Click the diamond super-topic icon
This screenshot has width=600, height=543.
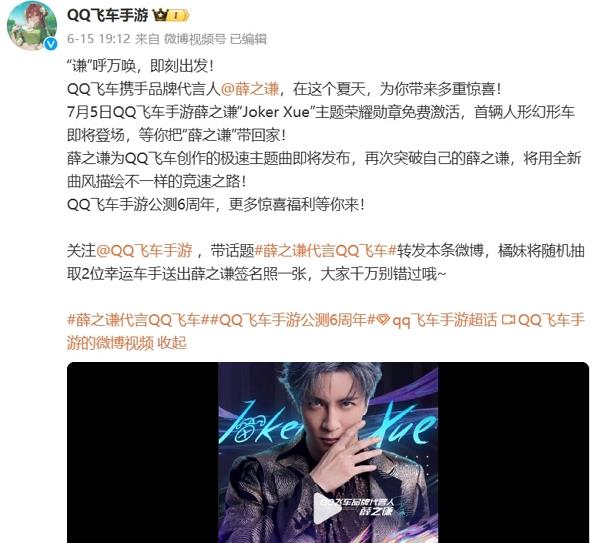point(383,320)
